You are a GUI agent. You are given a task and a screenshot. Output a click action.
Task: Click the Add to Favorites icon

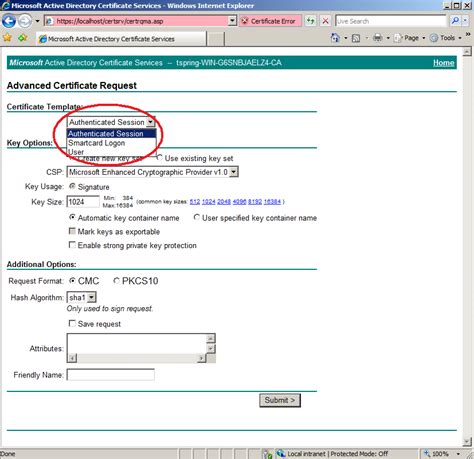[23, 38]
